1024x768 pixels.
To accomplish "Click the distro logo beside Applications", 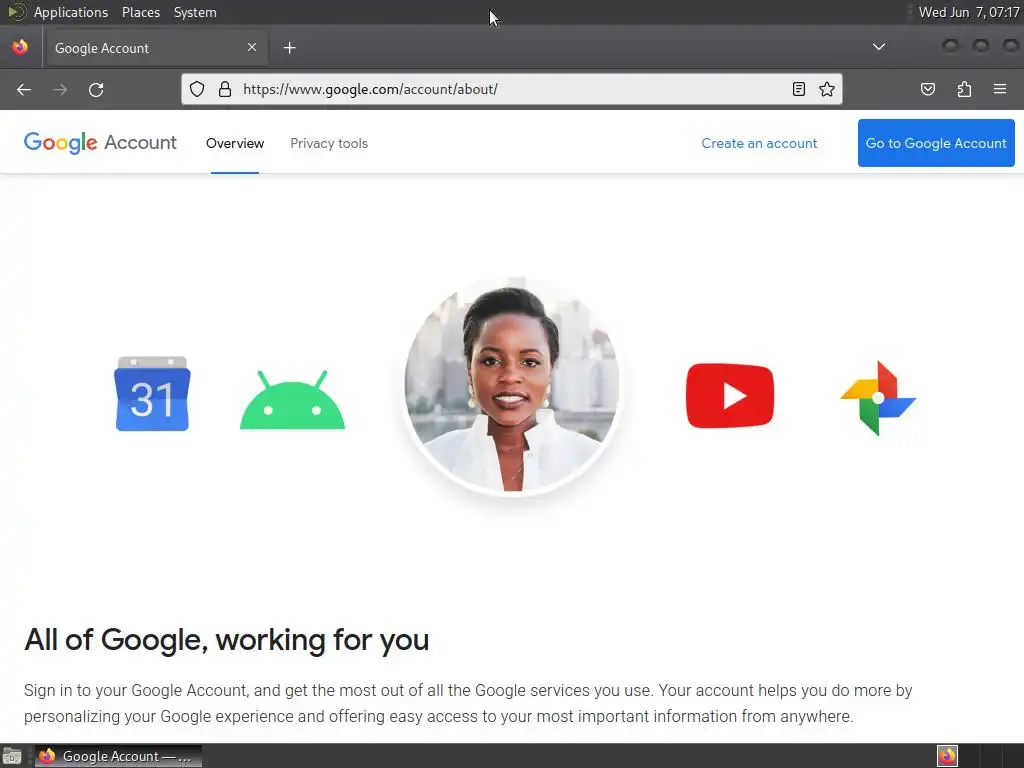I will (16, 12).
